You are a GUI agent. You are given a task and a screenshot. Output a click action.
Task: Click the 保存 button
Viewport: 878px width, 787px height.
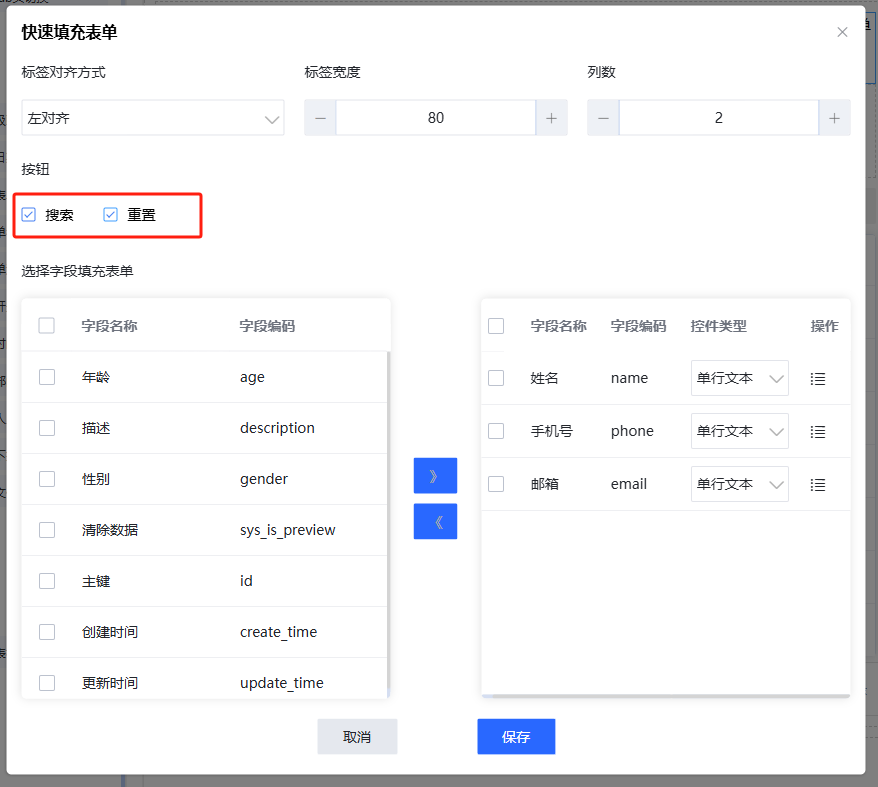coord(516,737)
